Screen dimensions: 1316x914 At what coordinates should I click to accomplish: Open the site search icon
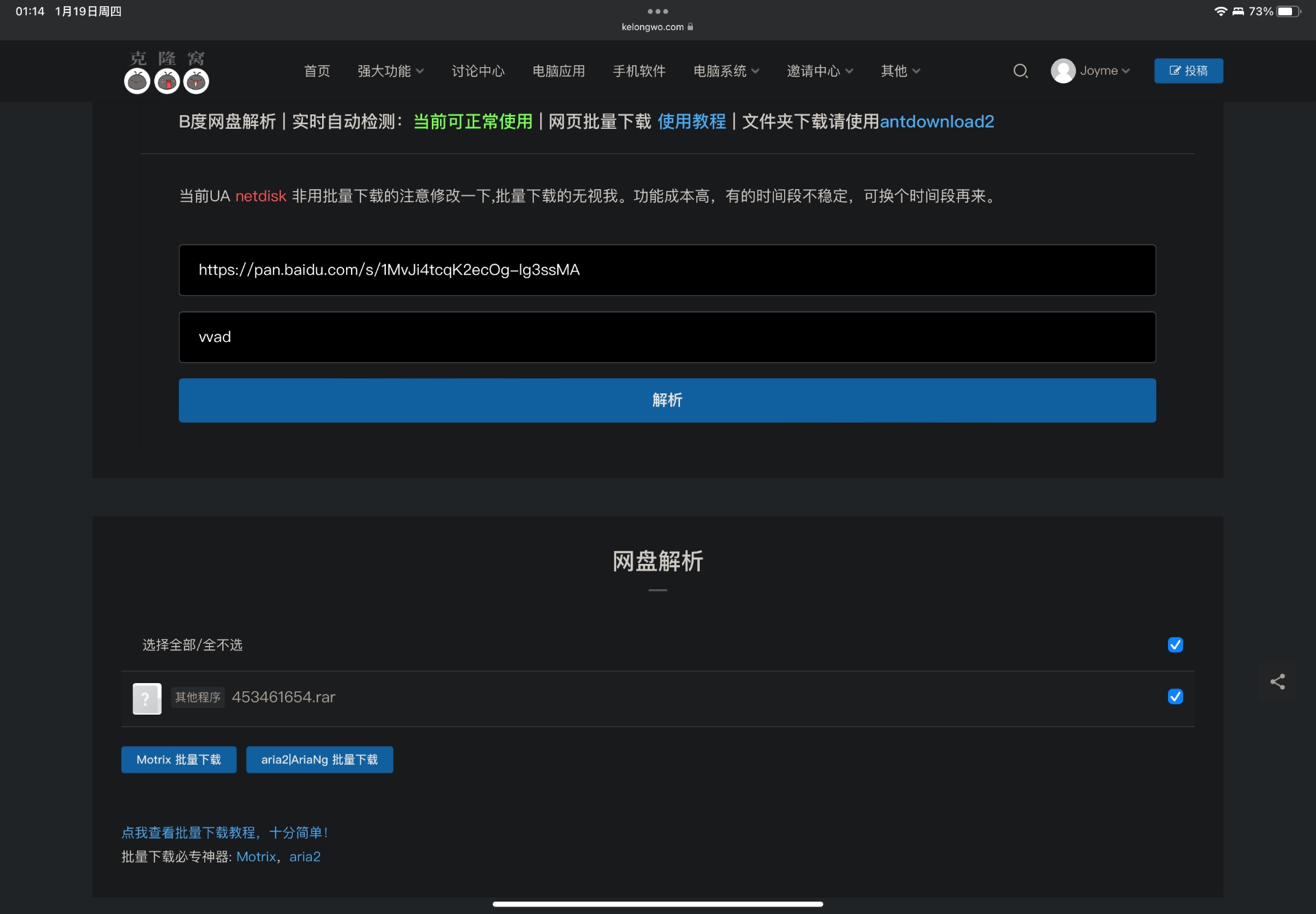(1021, 71)
